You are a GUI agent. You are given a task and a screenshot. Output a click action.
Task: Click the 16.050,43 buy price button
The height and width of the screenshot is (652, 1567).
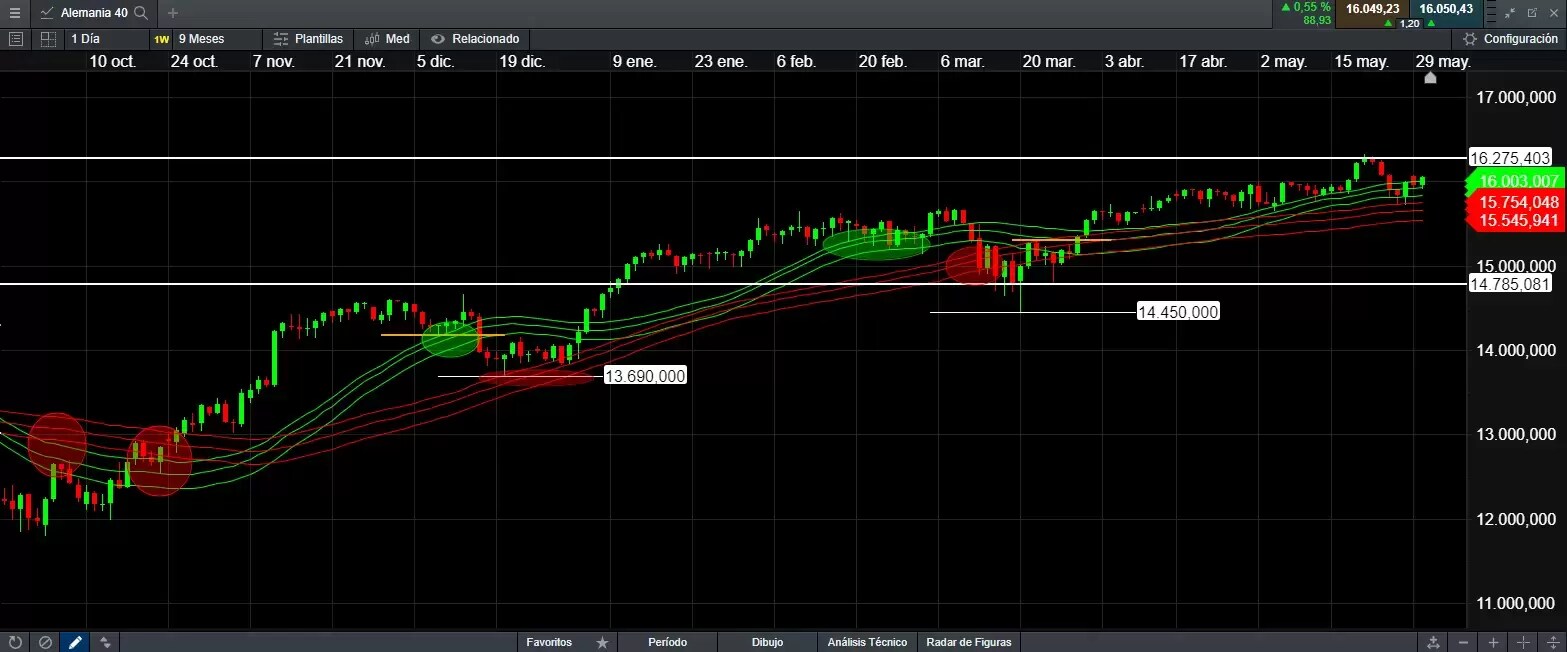click(x=1445, y=9)
